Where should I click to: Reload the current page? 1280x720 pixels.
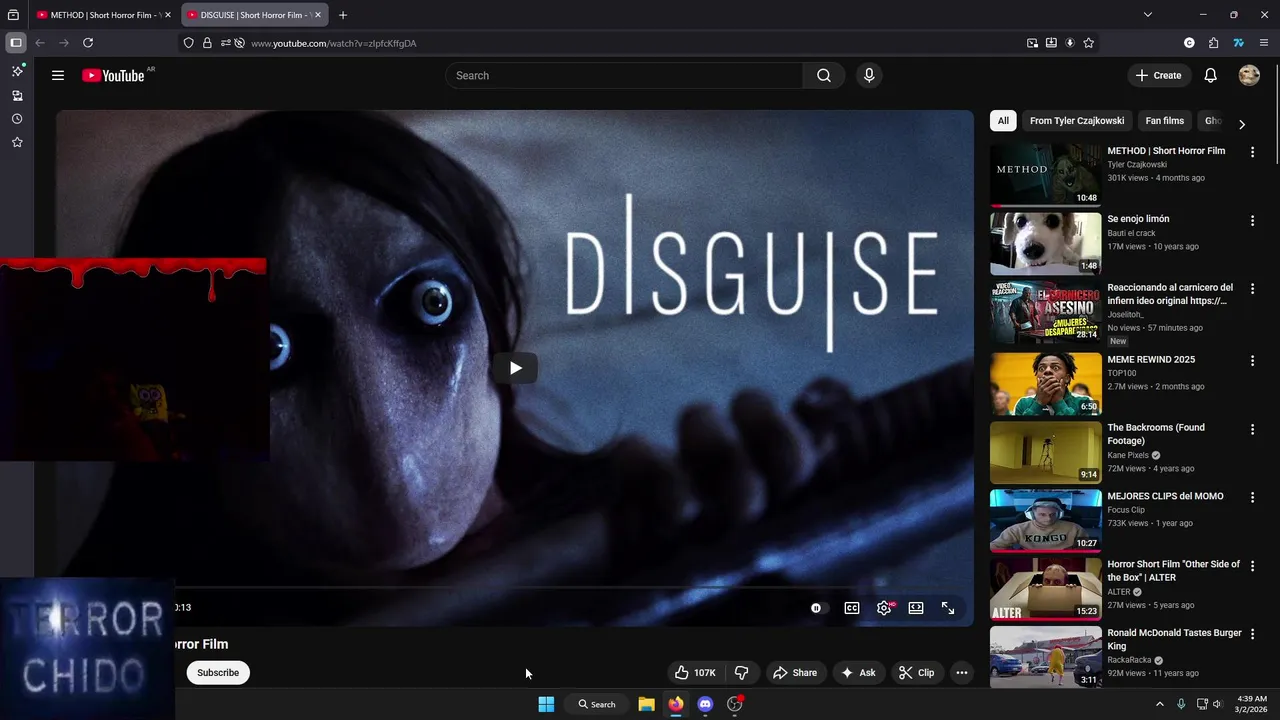88,43
